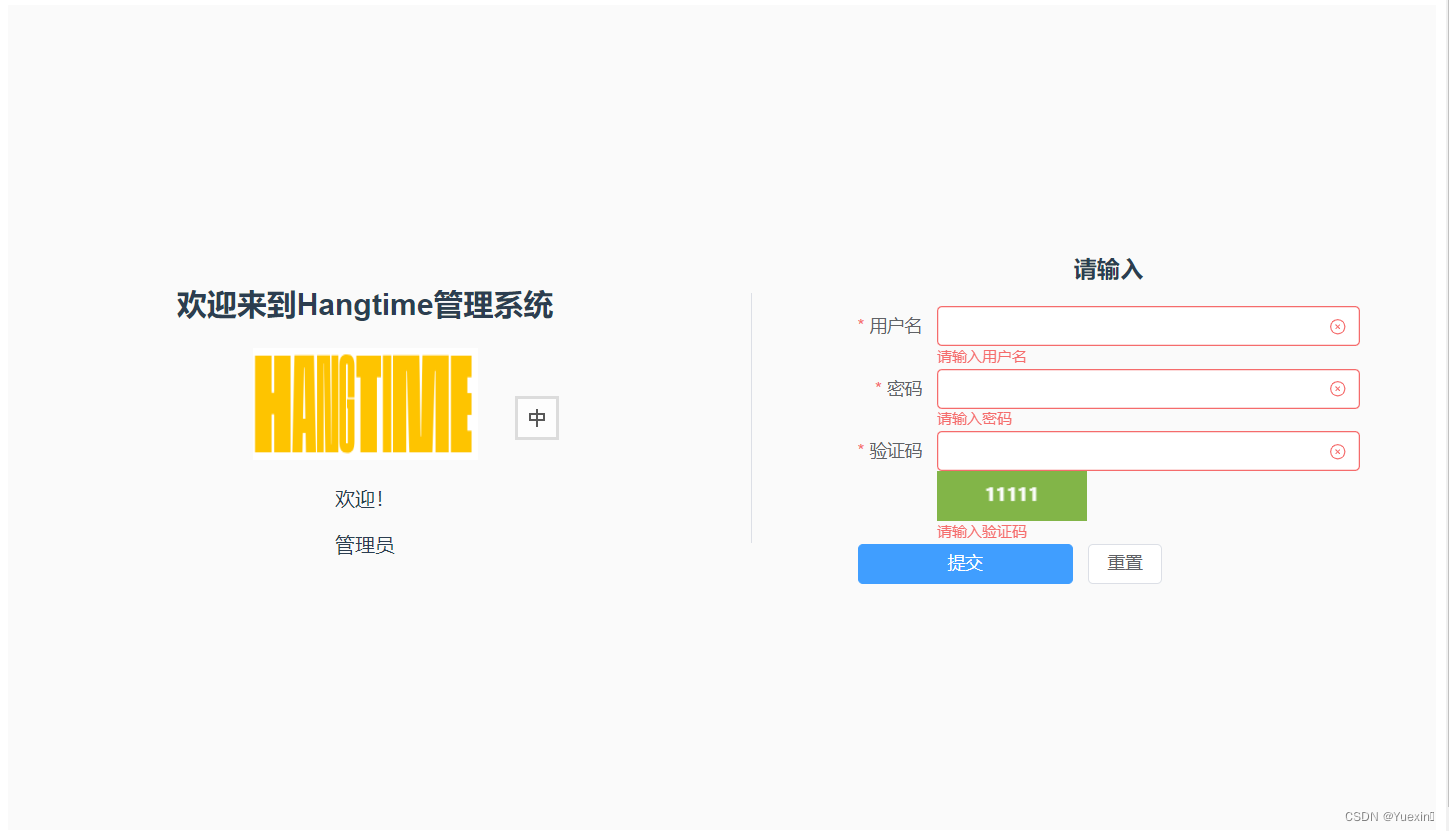The height and width of the screenshot is (831, 1449).
Task: Click the 请输入密码 error message
Action: (x=974, y=419)
